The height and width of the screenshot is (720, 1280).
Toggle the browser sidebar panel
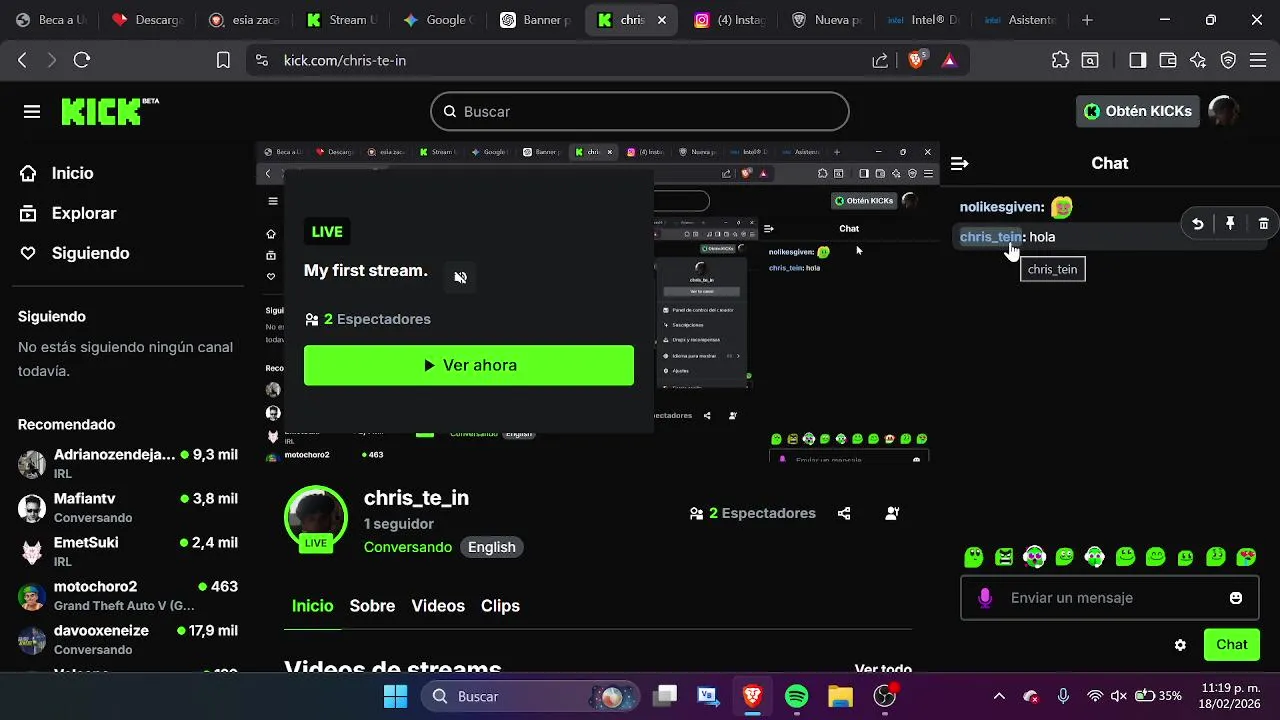tap(1137, 60)
